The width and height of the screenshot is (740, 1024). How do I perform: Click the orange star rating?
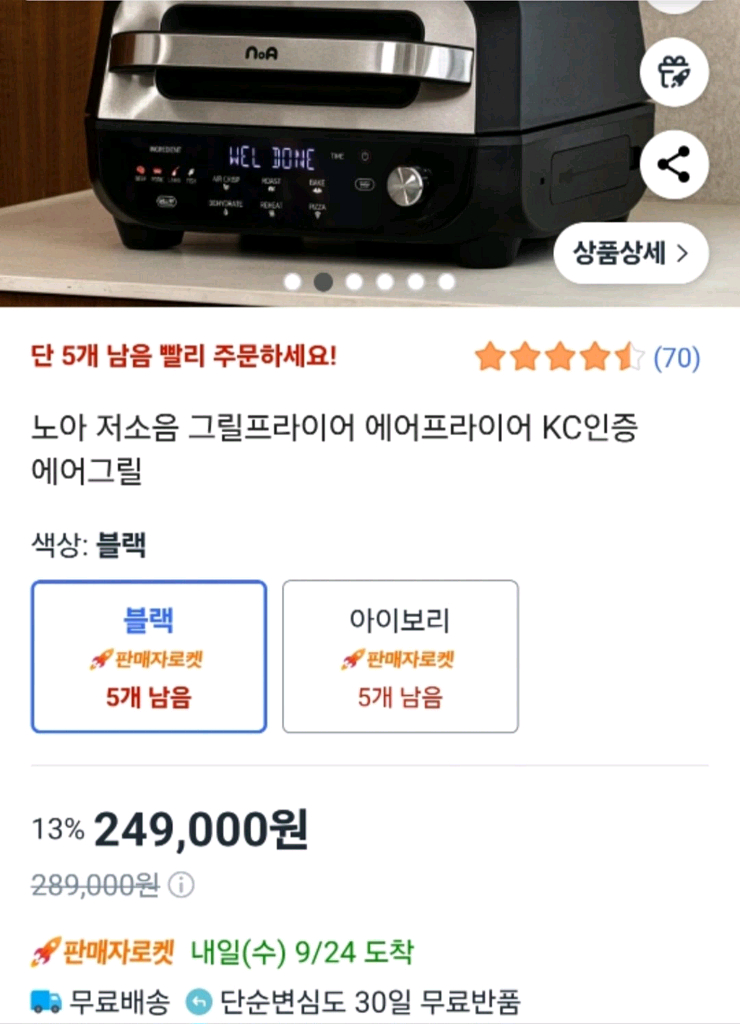tap(560, 357)
